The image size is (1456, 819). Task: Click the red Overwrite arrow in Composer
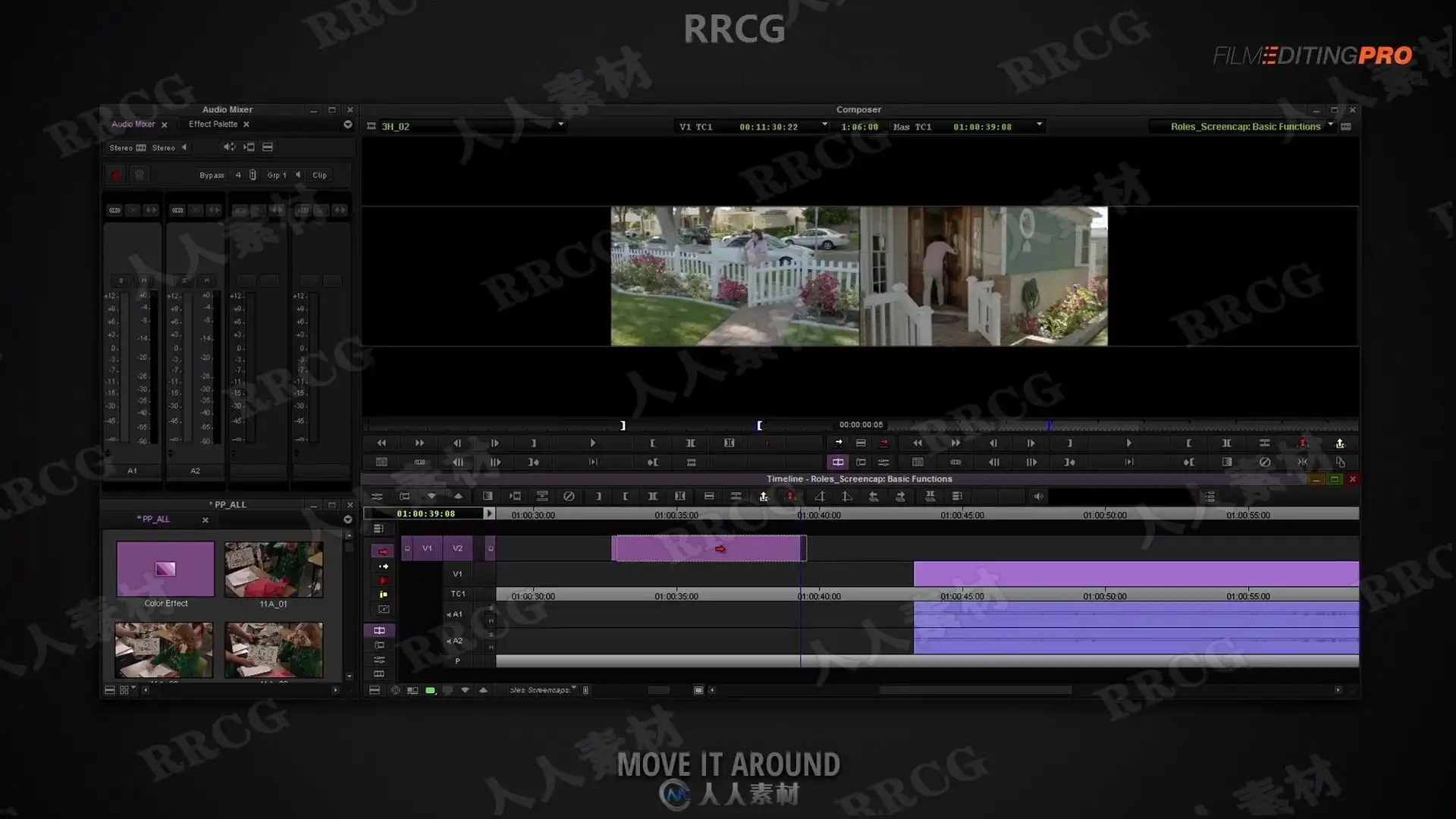[884, 443]
